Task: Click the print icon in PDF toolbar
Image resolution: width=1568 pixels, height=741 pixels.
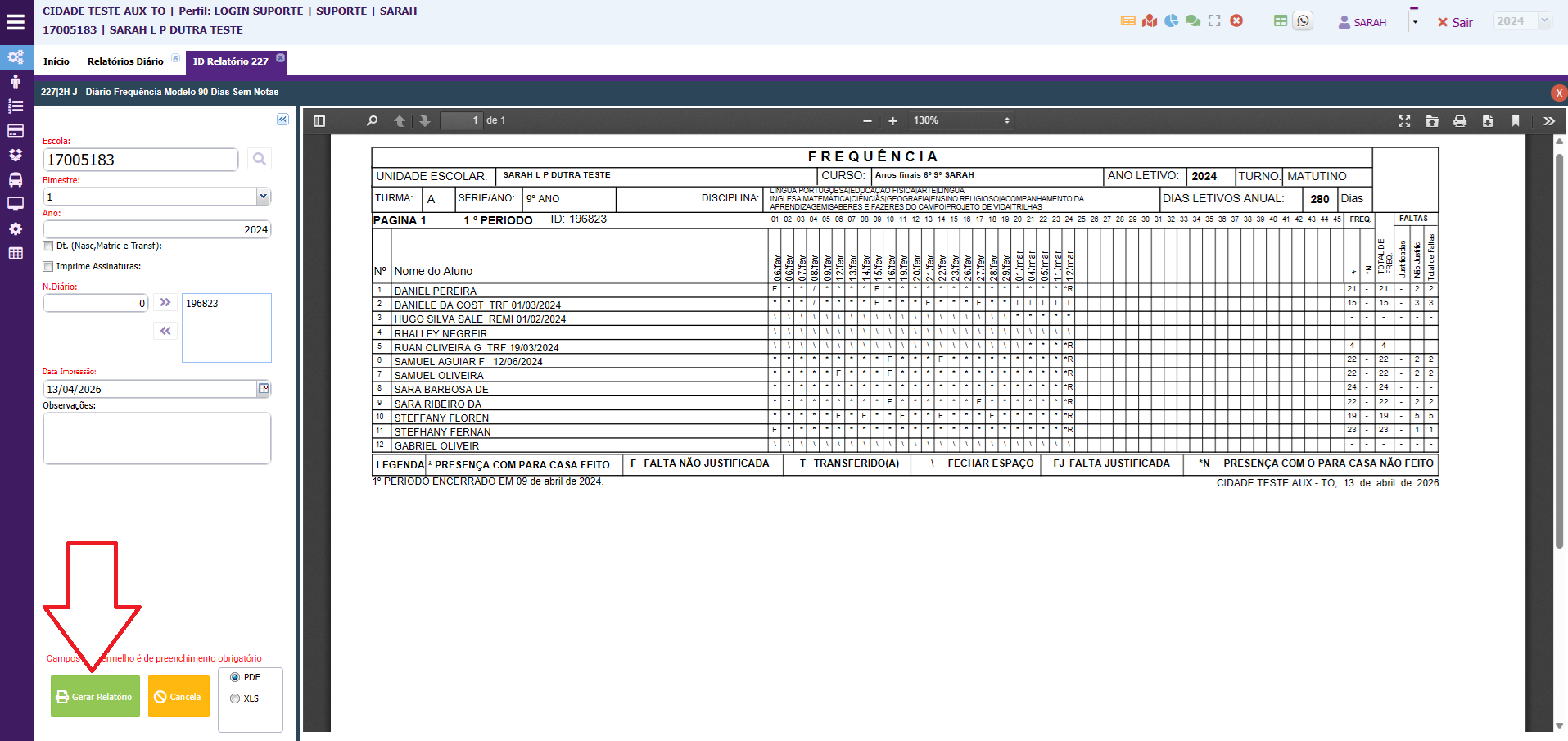Action: tap(1459, 121)
